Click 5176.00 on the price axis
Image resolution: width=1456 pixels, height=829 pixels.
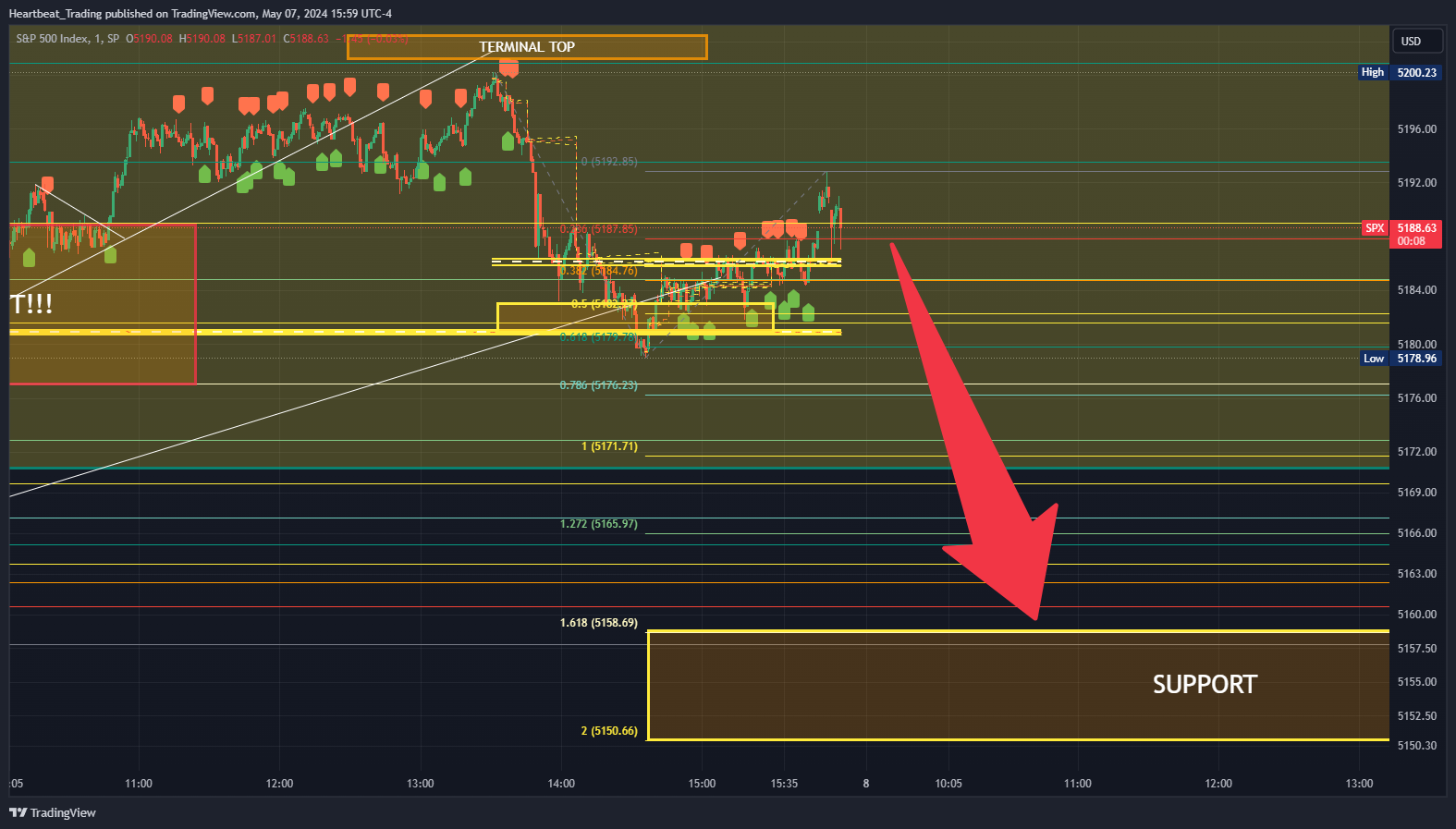[x=1417, y=398]
